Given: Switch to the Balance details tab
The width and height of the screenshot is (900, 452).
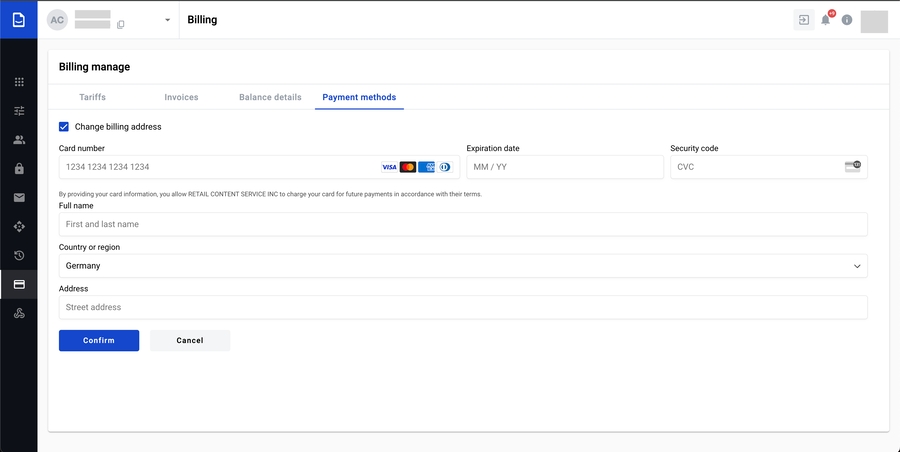Looking at the screenshot, I should pos(270,97).
